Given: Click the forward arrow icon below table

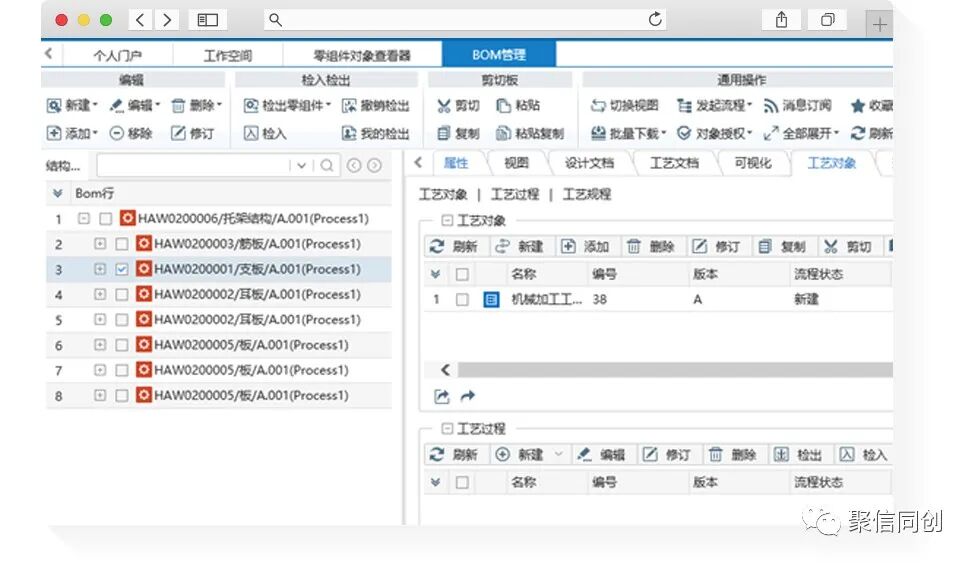Looking at the screenshot, I should 468,395.
